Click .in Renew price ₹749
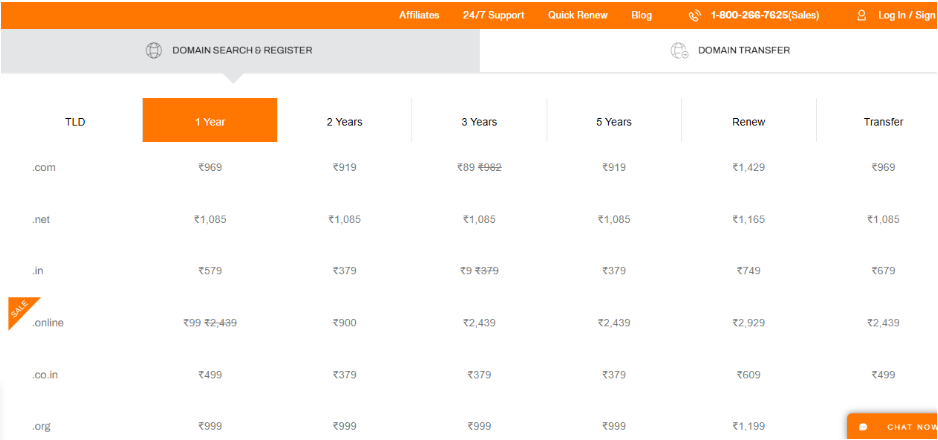This screenshot has width=938, height=440. coord(748,271)
